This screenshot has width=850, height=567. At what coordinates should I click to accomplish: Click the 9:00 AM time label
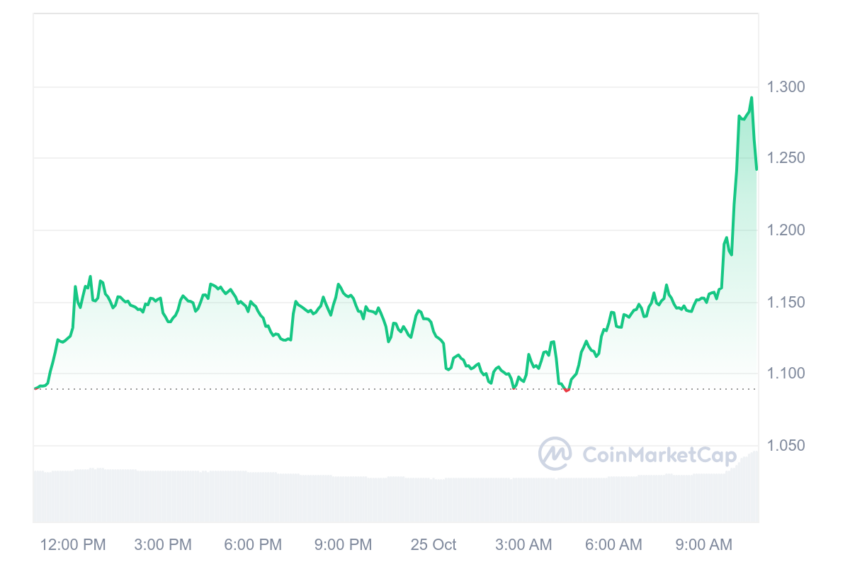704,544
